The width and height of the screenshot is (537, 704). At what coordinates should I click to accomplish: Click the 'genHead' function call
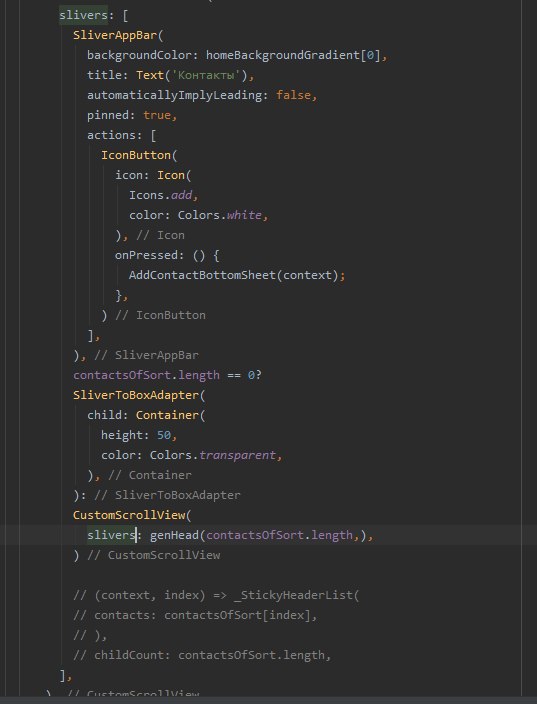pos(174,535)
